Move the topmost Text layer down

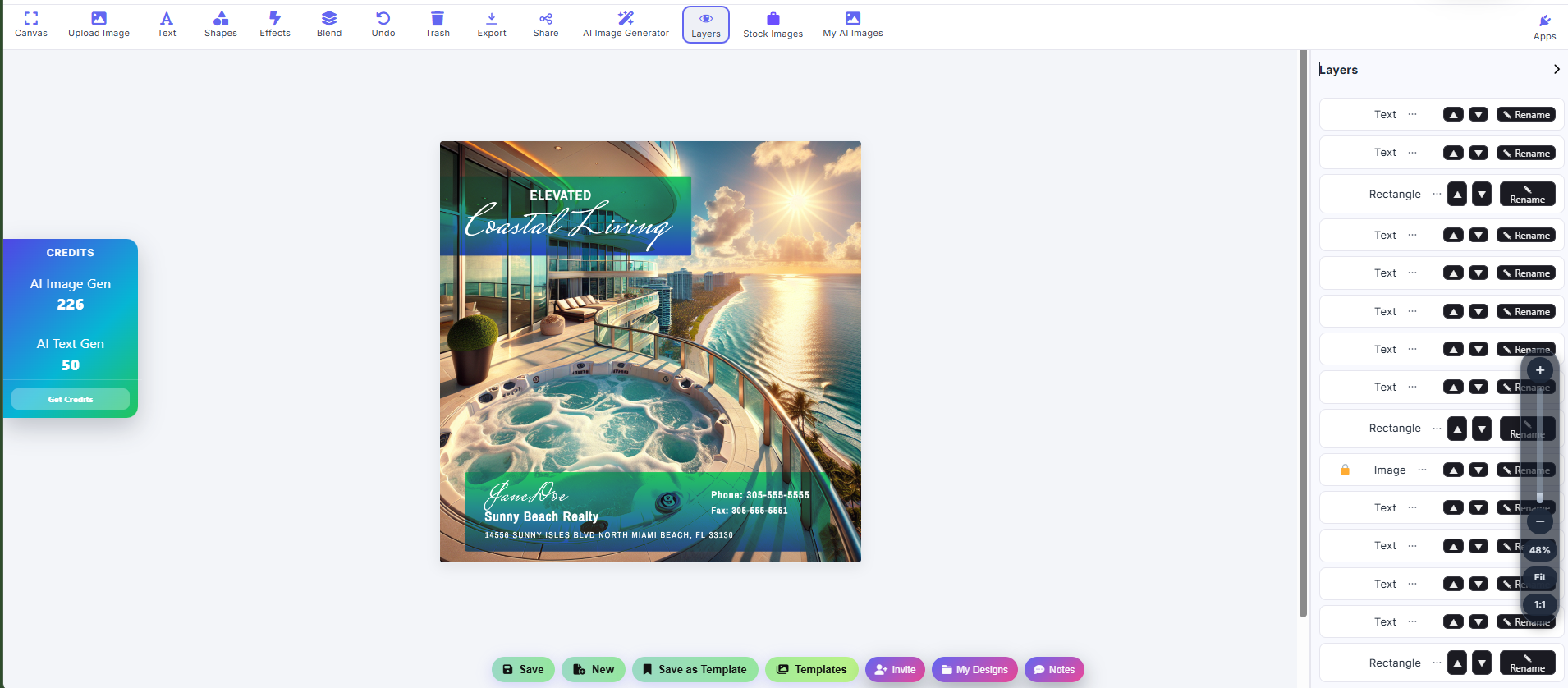coord(1478,115)
